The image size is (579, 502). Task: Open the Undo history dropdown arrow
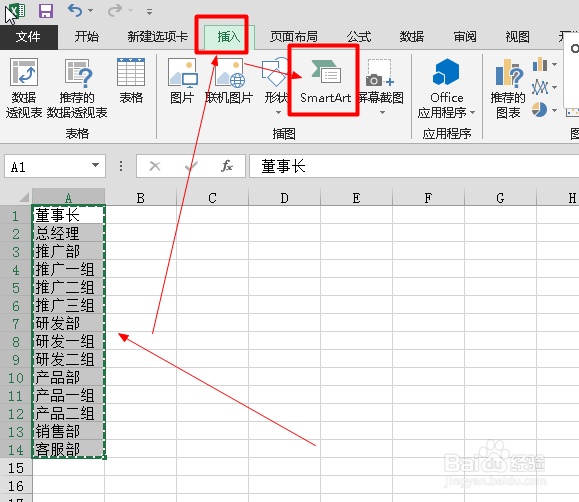click(90, 11)
